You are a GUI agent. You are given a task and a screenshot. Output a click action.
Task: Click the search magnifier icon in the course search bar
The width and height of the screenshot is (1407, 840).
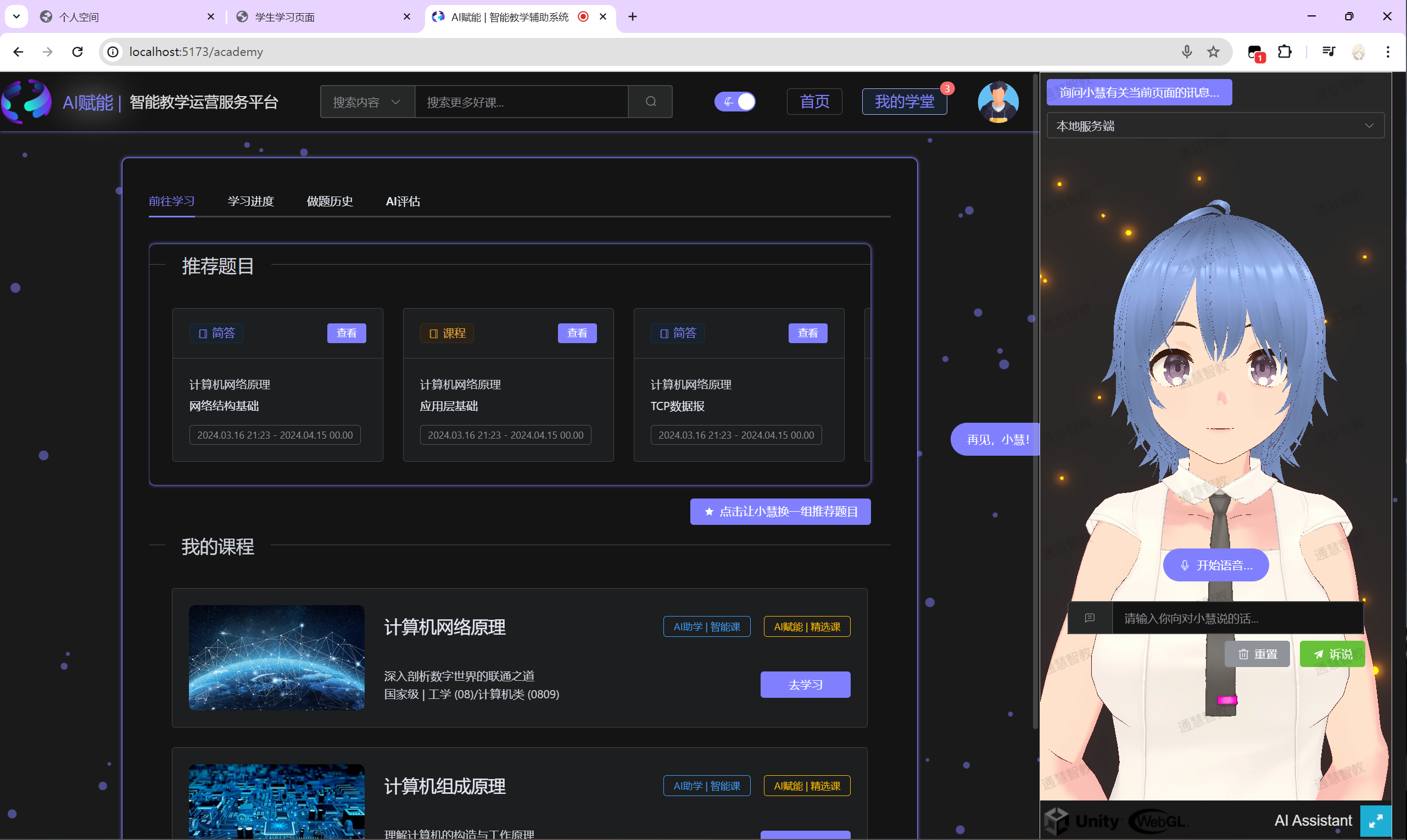[650, 102]
